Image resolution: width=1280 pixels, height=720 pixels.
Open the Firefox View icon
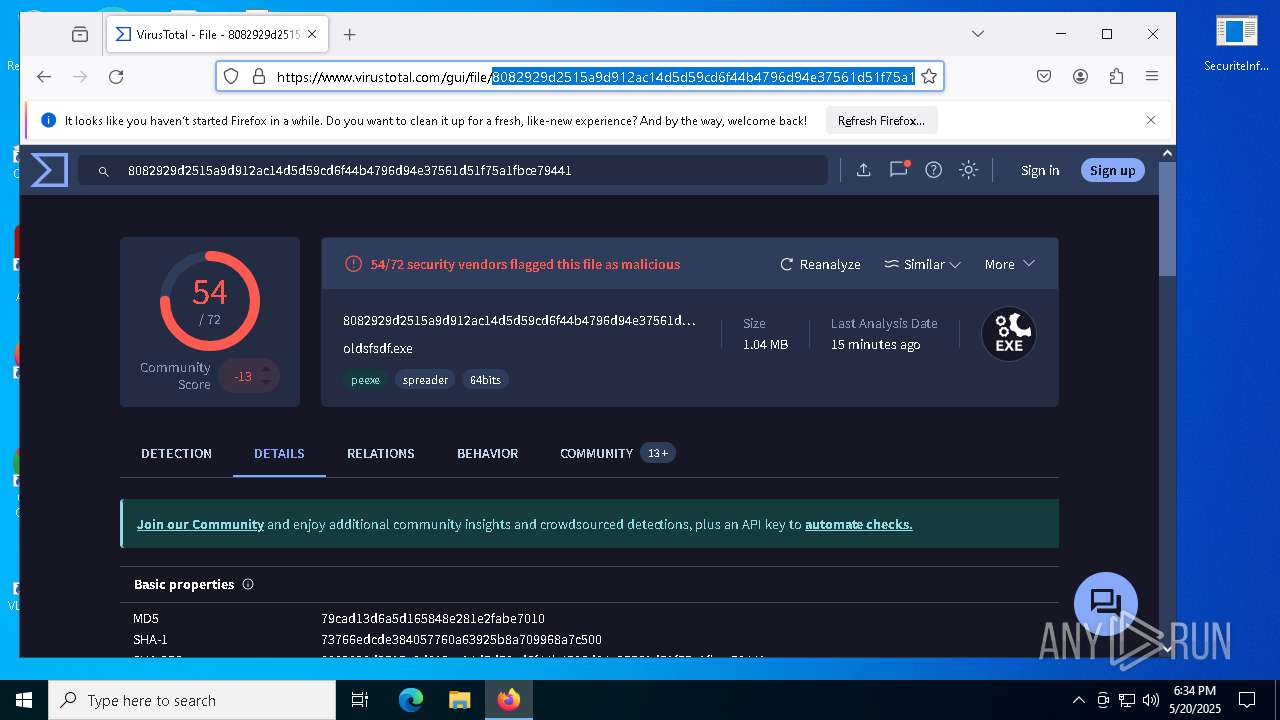point(80,34)
